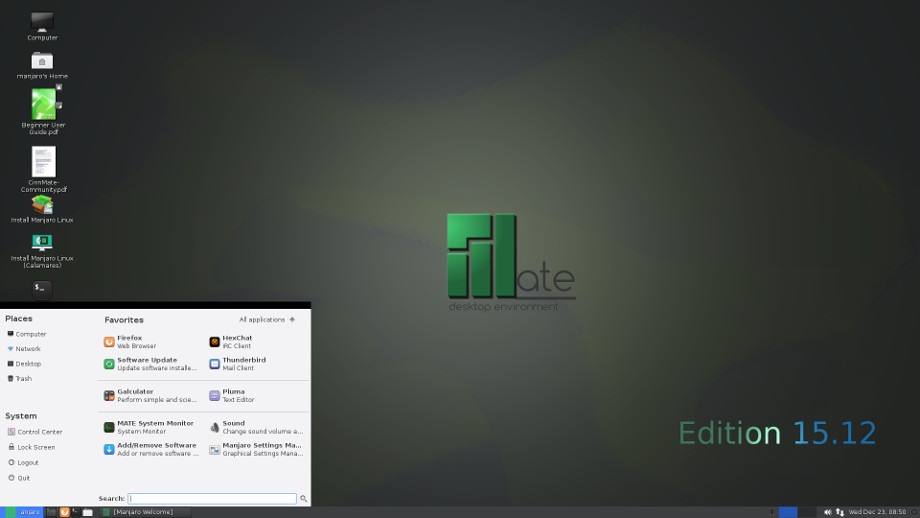Screen dimensions: 920x518
Task: Click the power icon at panel's right end
Action: point(915,512)
